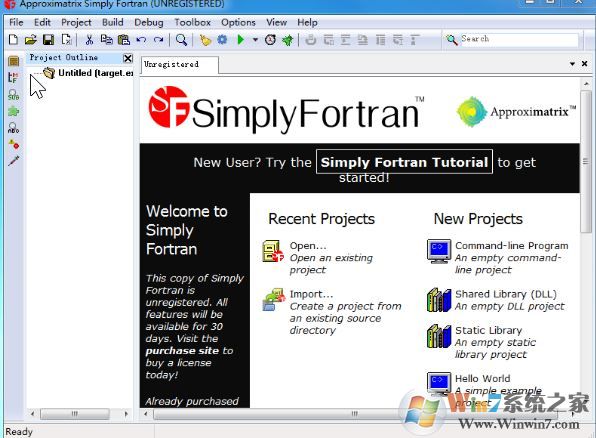Open the Simply Fortran Tutorial link
The height and width of the screenshot is (438, 596).
pyautogui.click(x=404, y=162)
